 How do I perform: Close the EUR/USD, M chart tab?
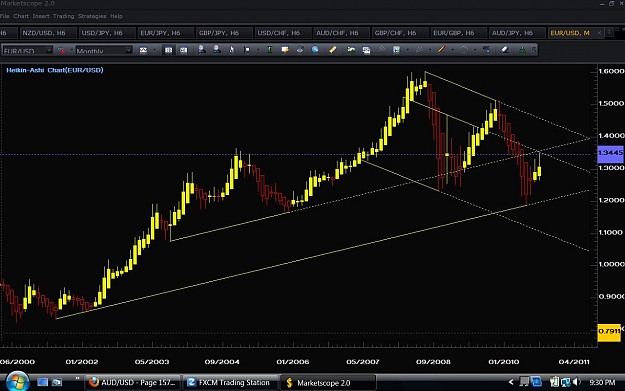pyautogui.click(x=599, y=33)
